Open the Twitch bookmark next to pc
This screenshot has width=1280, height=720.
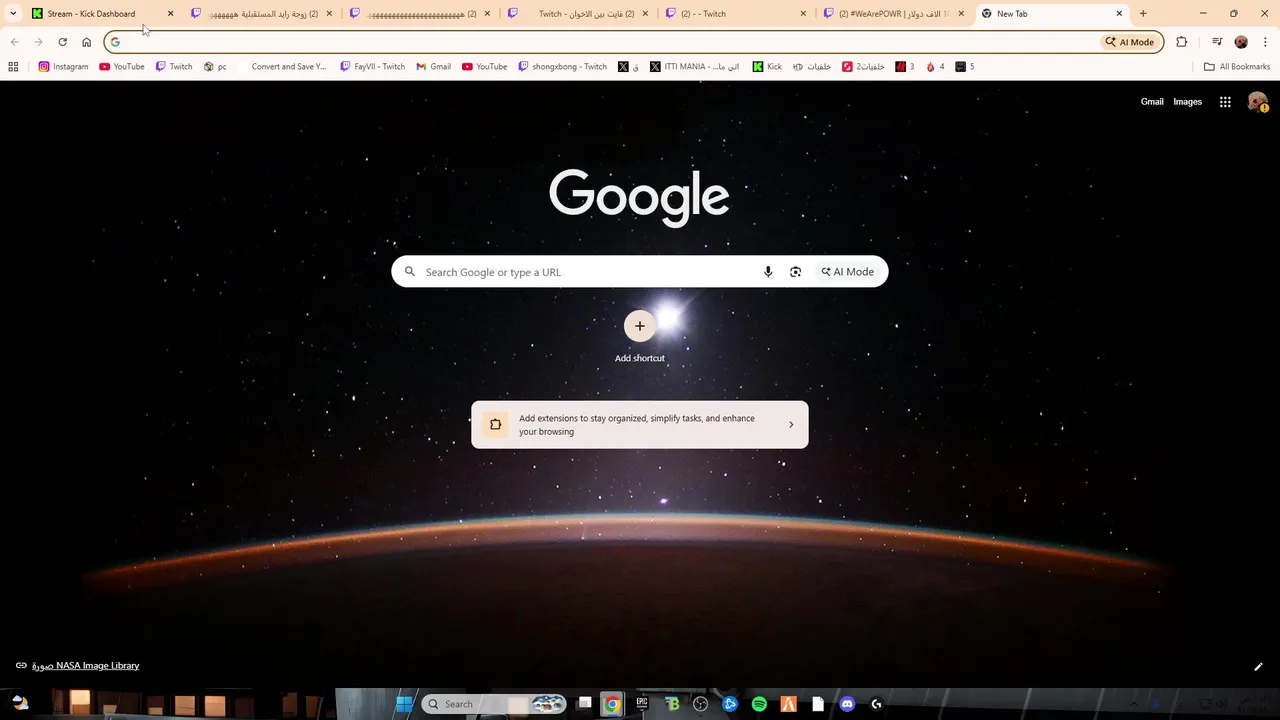point(174,67)
